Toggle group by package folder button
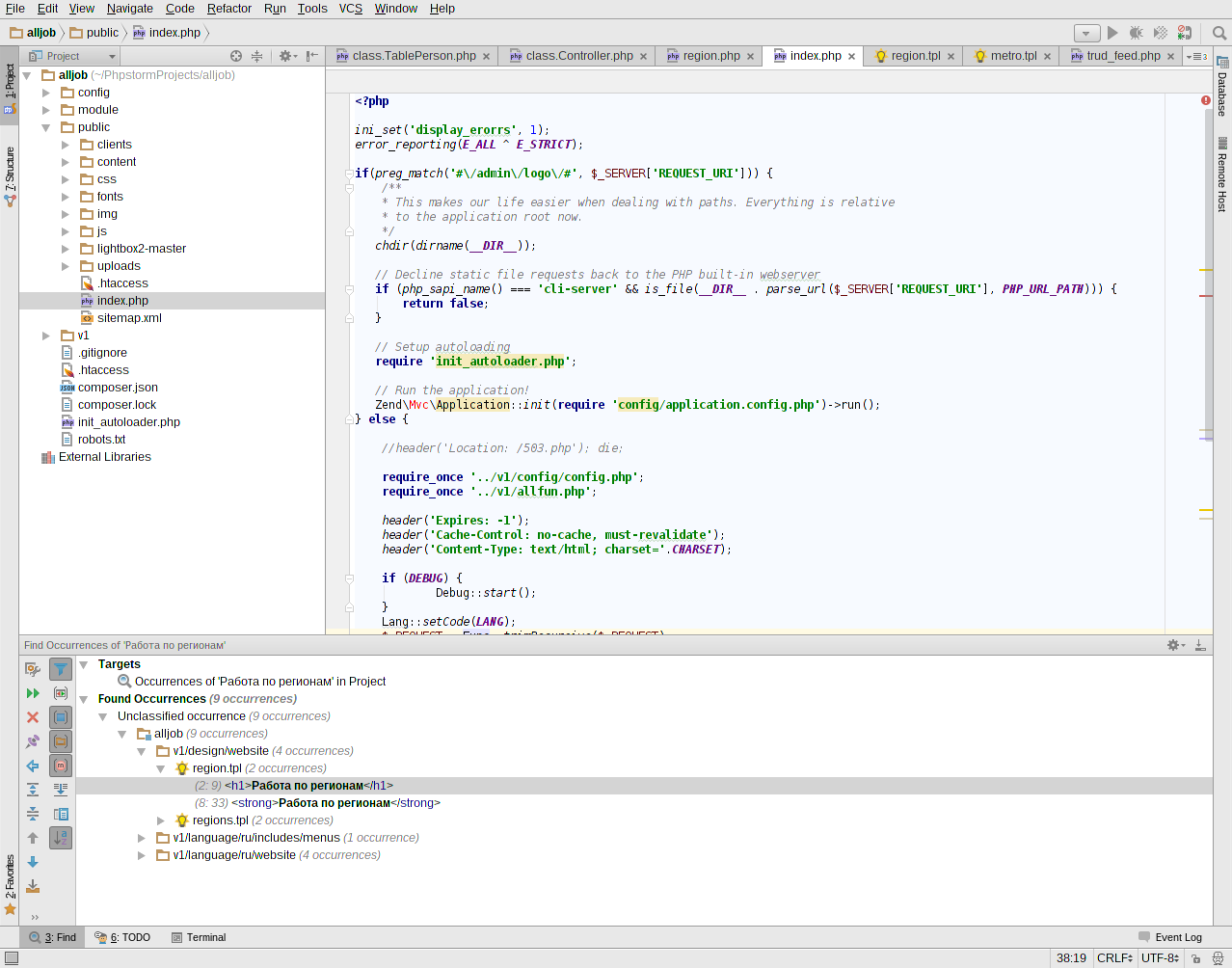Screen dimensions: 1232x968 (61, 741)
